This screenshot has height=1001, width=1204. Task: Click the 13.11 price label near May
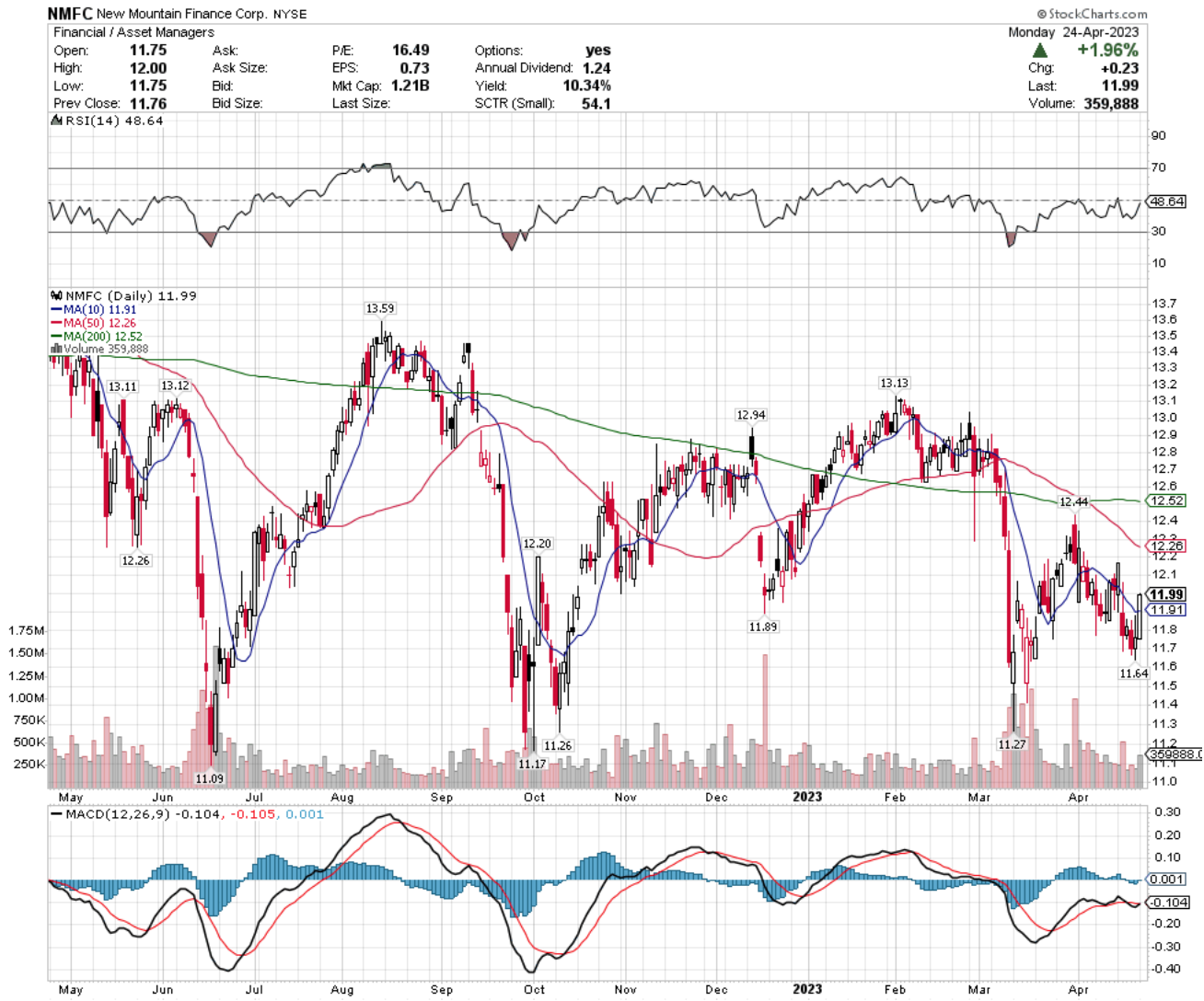(122, 387)
